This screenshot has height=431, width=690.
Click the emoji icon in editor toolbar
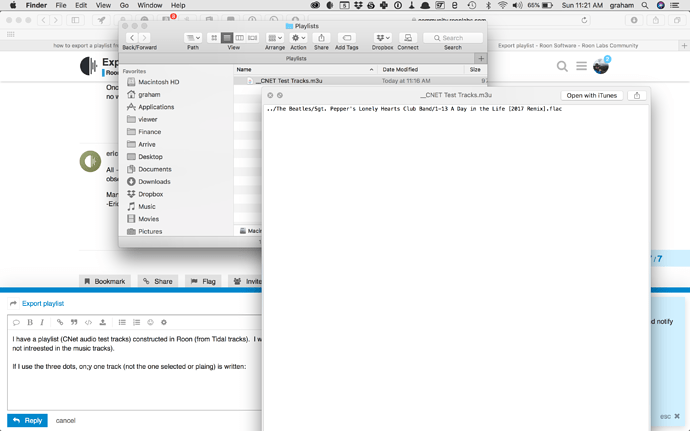[x=150, y=322]
